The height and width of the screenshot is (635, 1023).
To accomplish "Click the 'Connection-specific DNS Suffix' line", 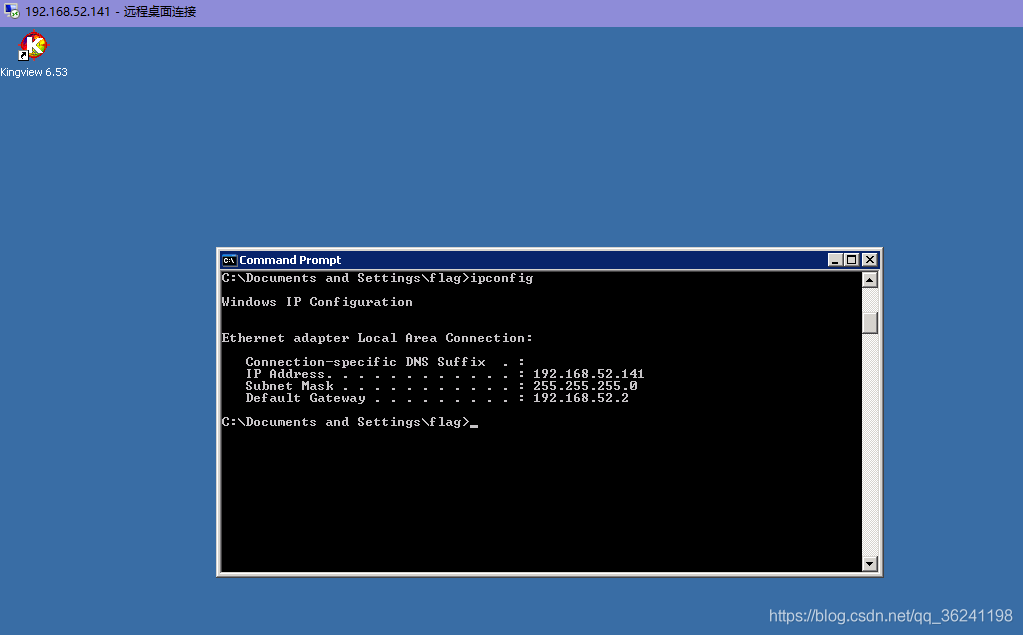I will [385, 362].
